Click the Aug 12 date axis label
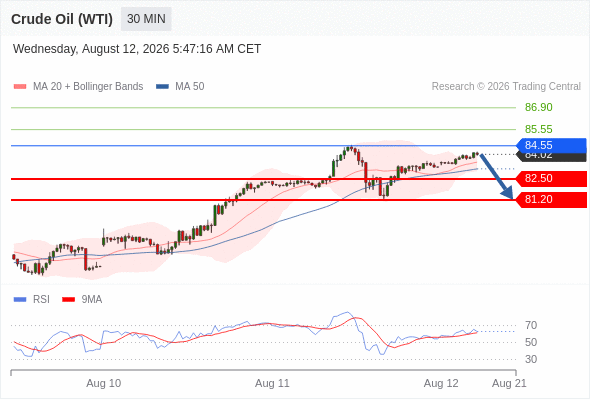Screen dimensions: 590x400 [x=441, y=383]
